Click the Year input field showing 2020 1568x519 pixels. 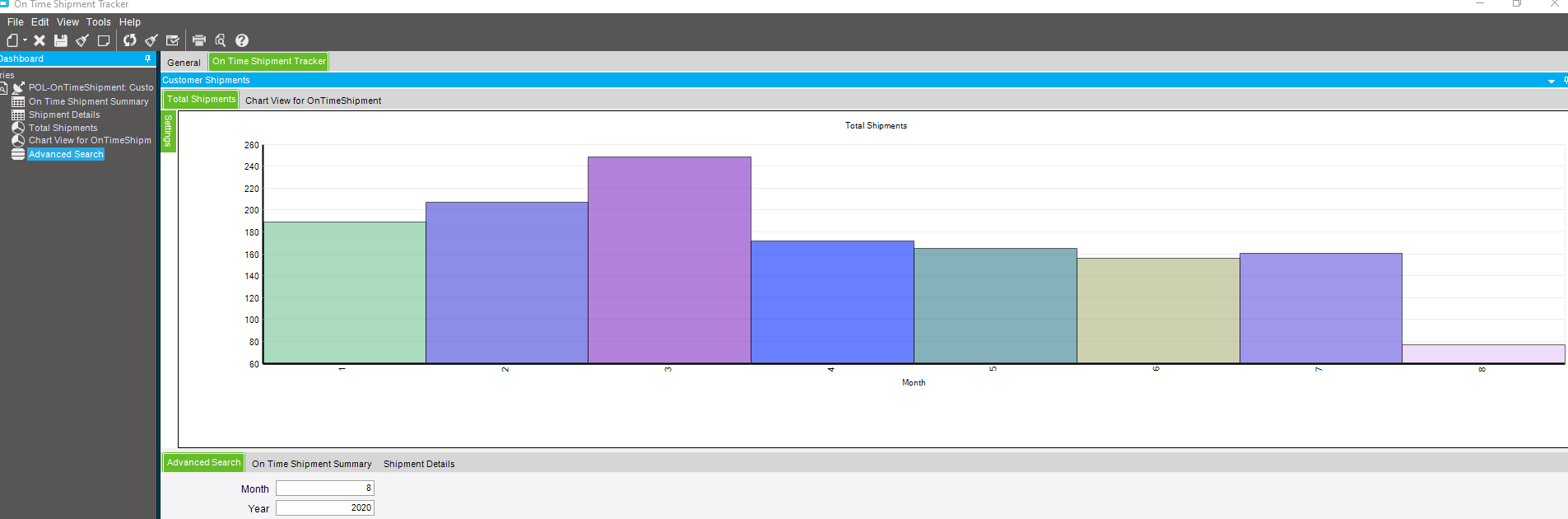pyautogui.click(x=325, y=508)
